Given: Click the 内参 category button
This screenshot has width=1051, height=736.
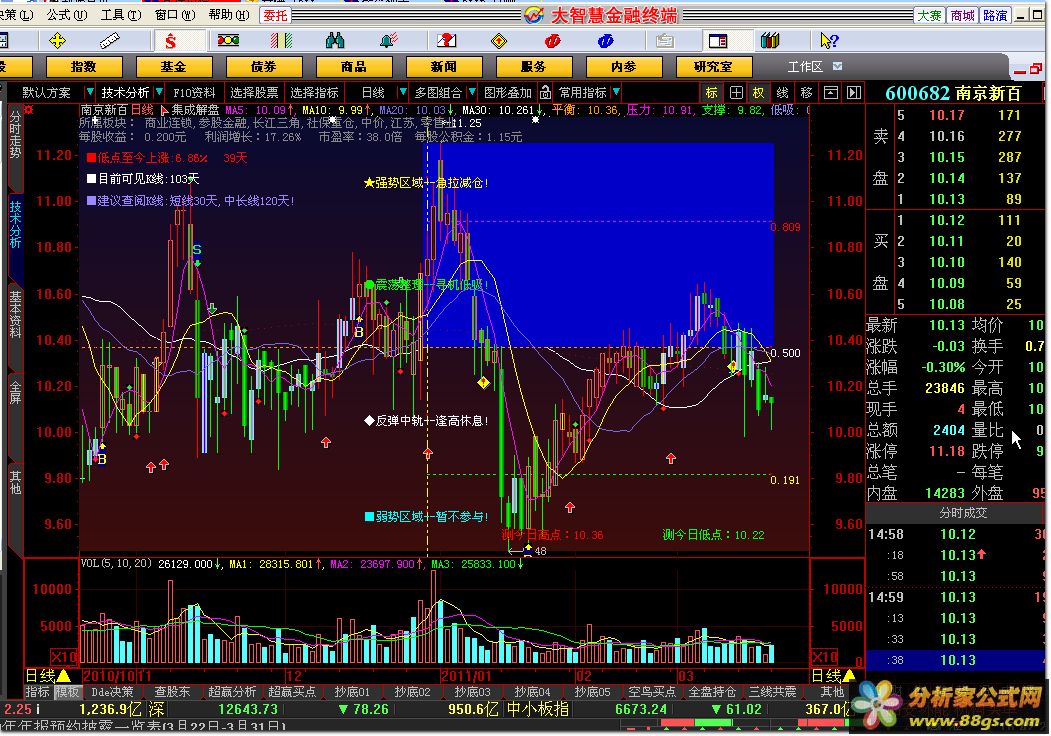Looking at the screenshot, I should click(x=624, y=66).
